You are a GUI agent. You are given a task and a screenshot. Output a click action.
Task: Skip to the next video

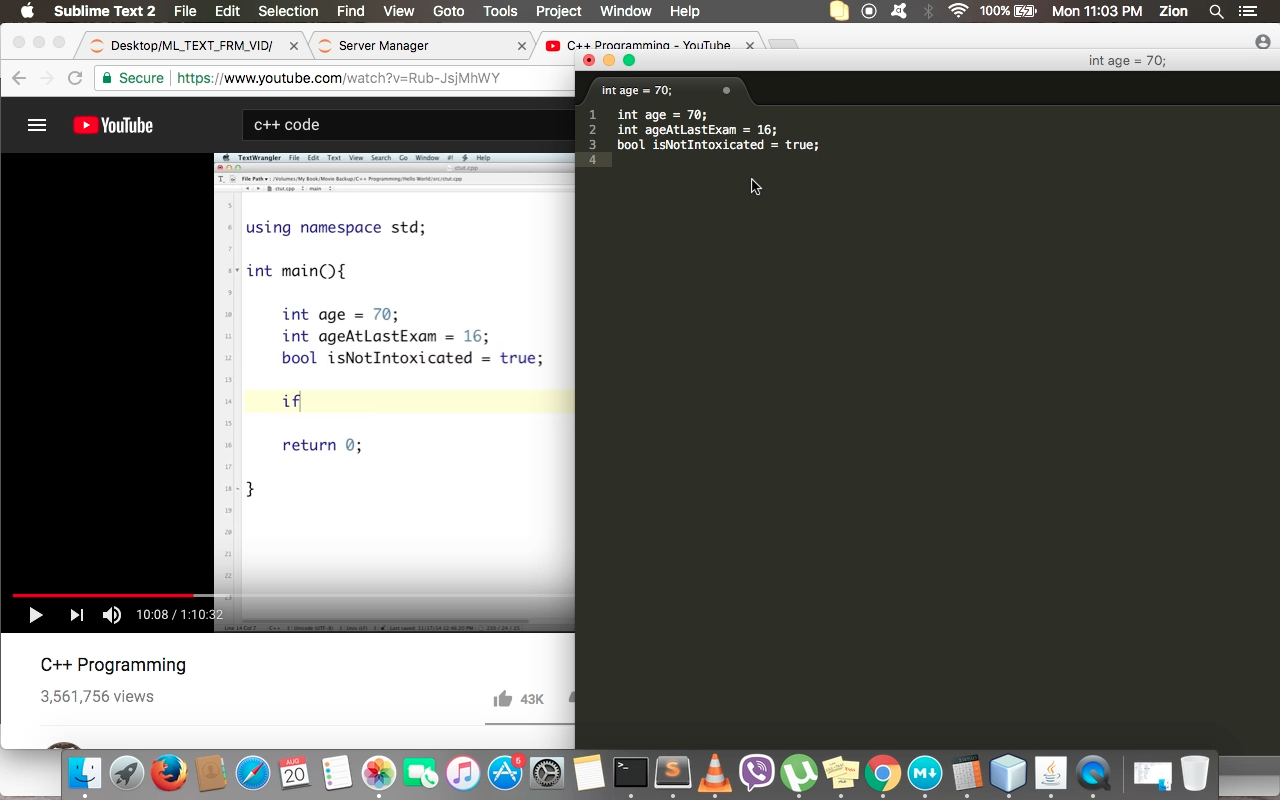76,615
